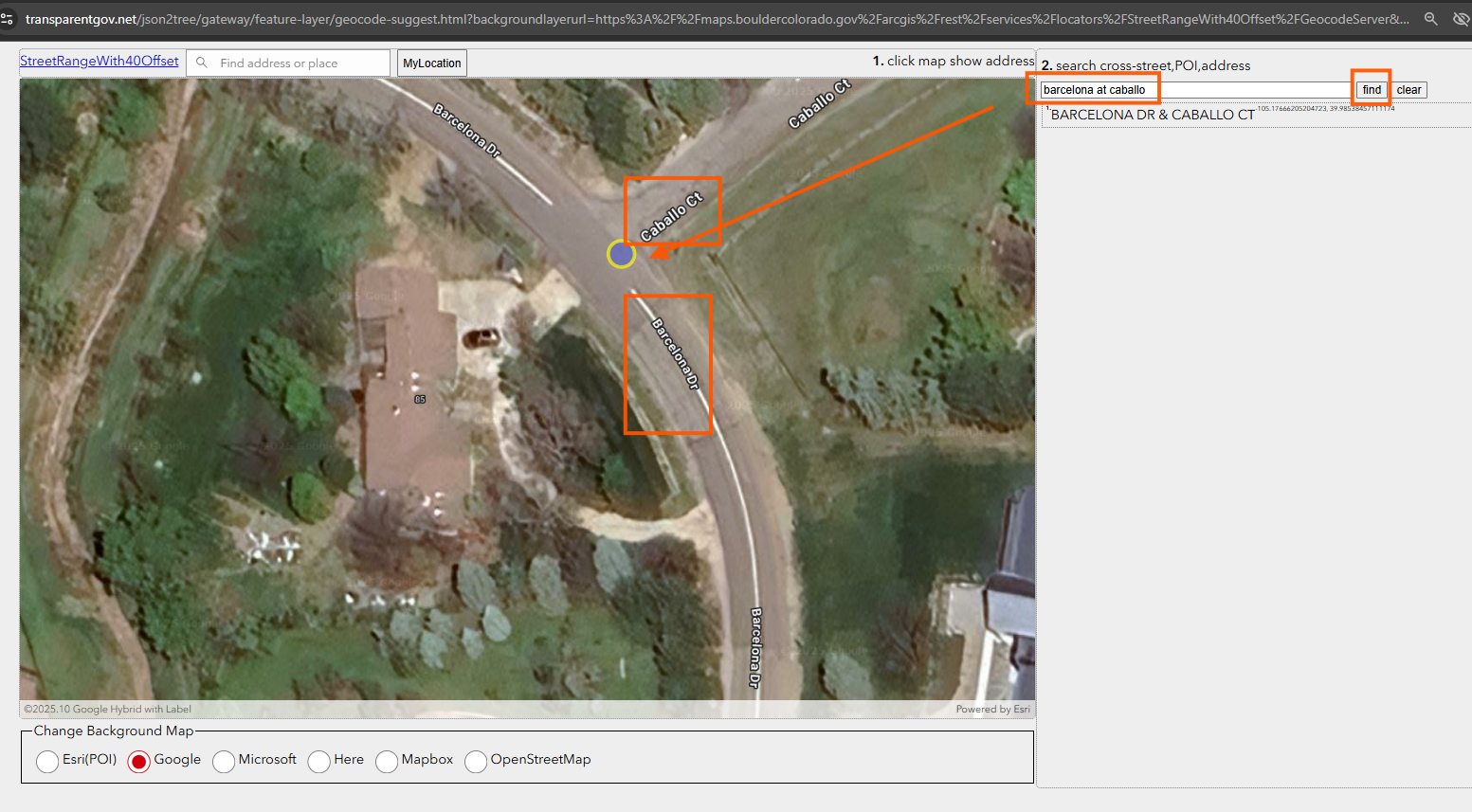Click the zoom magnifier icon in address bar
This screenshot has width=1472, height=812.
1430,19
